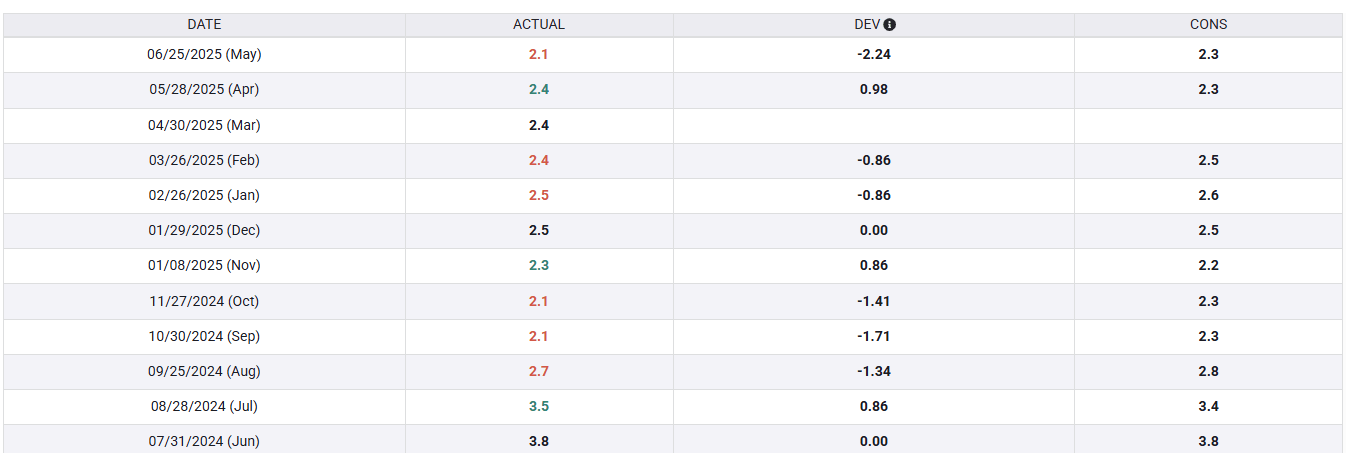The height and width of the screenshot is (471, 1346).
Task: Select the 07/31/2024 (Jun) date cell
Action: point(204,441)
